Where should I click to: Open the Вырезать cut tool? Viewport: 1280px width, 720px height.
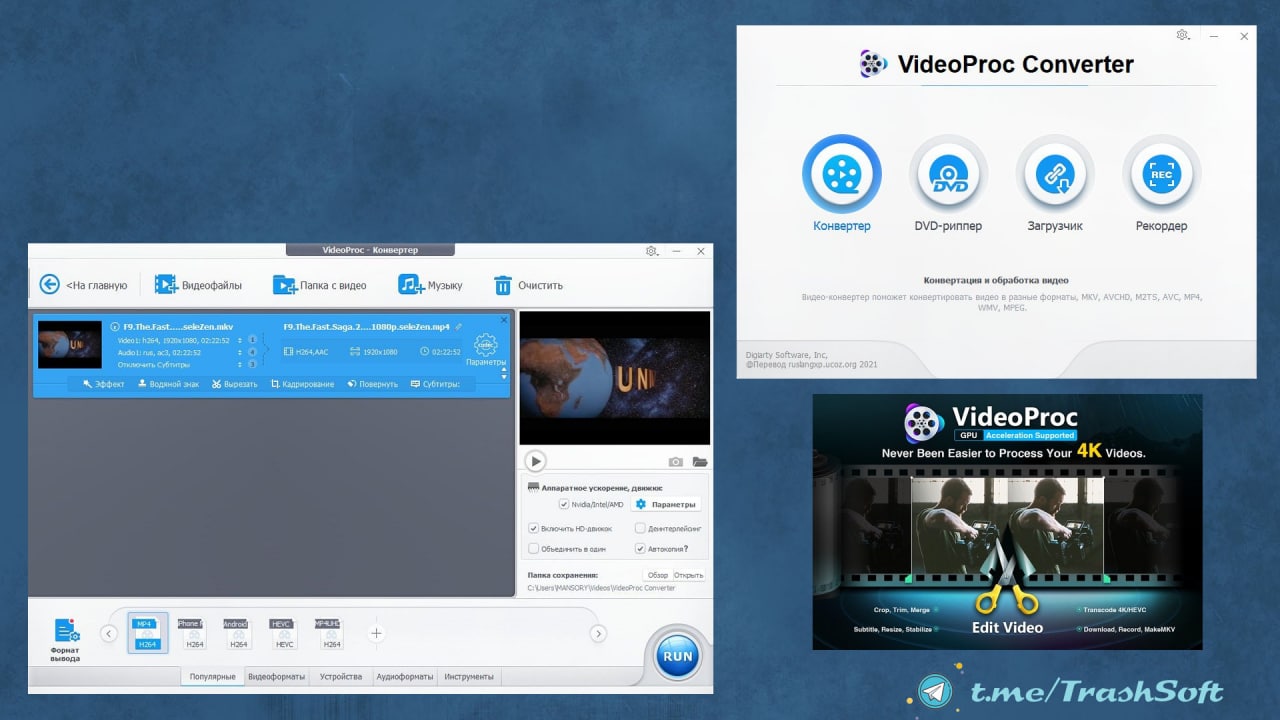[x=235, y=384]
